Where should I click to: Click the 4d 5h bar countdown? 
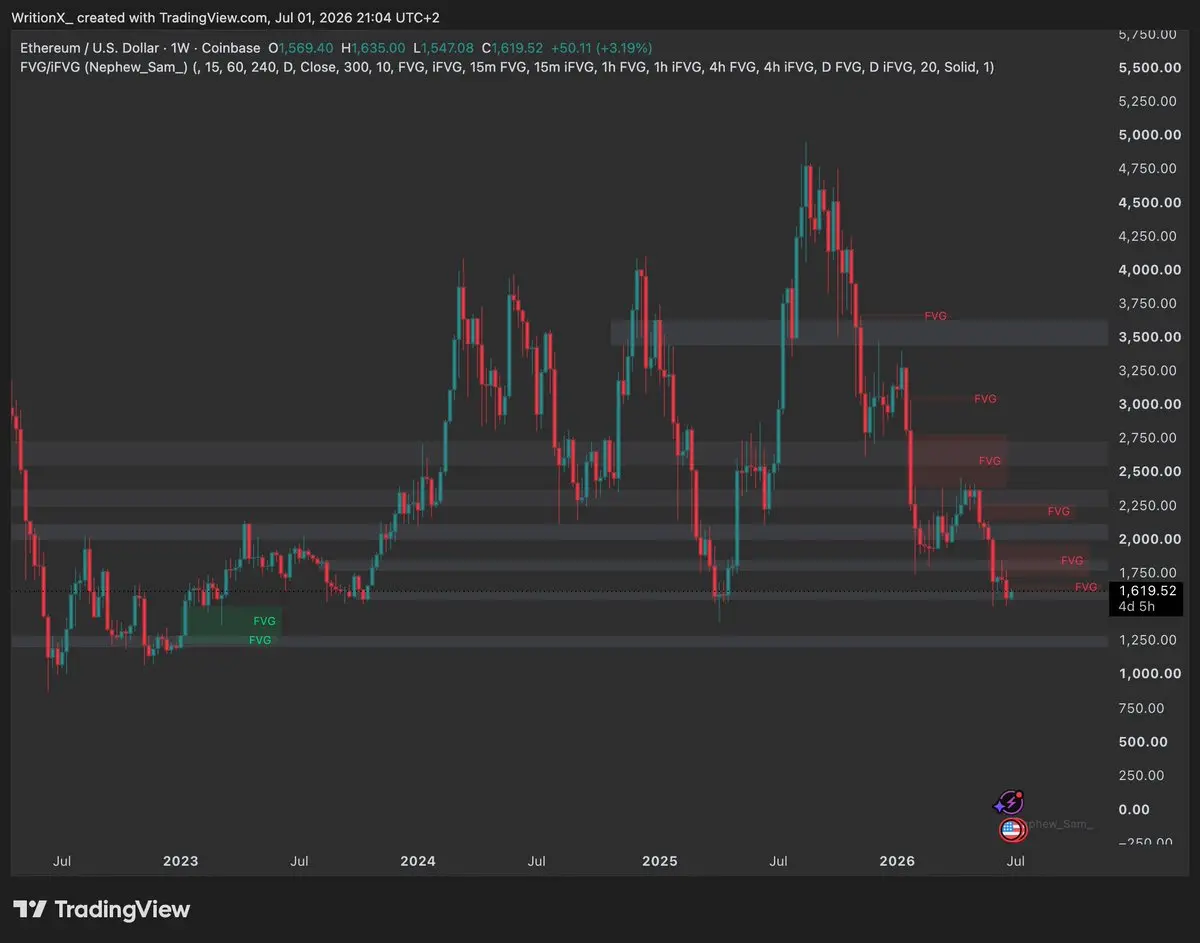[1138, 606]
